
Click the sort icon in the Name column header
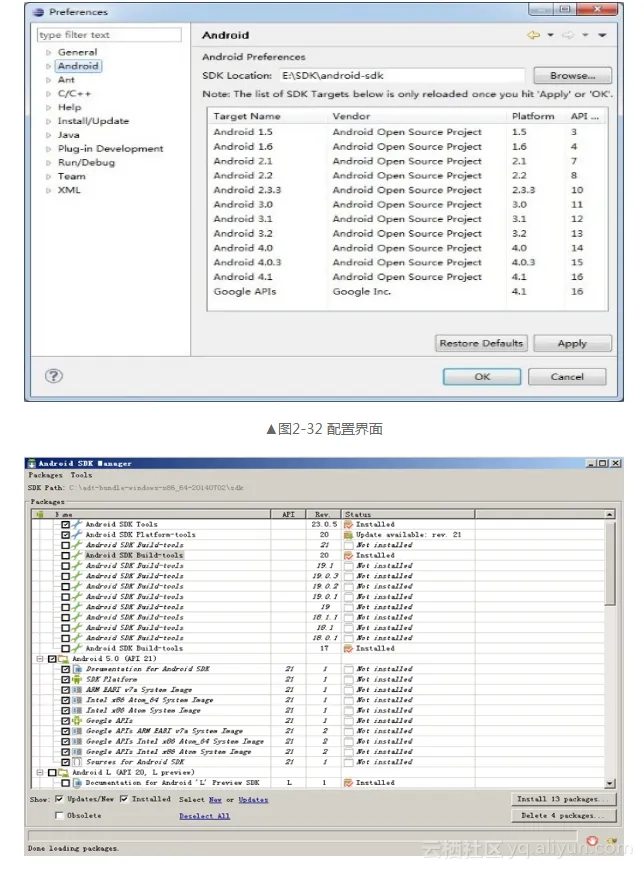pyautogui.click(x=40, y=514)
